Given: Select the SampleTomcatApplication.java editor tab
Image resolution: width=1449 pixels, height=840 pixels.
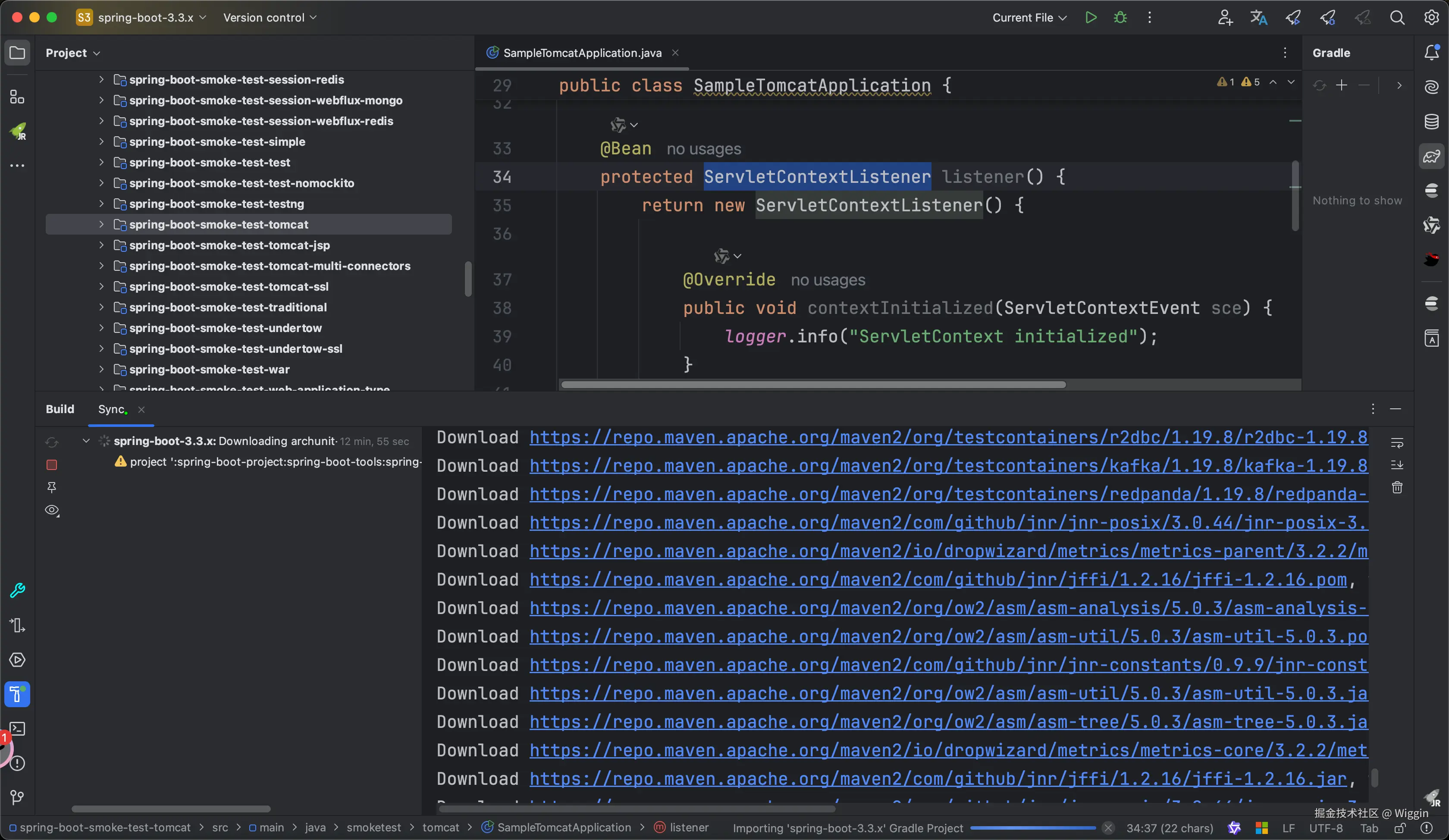Looking at the screenshot, I should [581, 53].
